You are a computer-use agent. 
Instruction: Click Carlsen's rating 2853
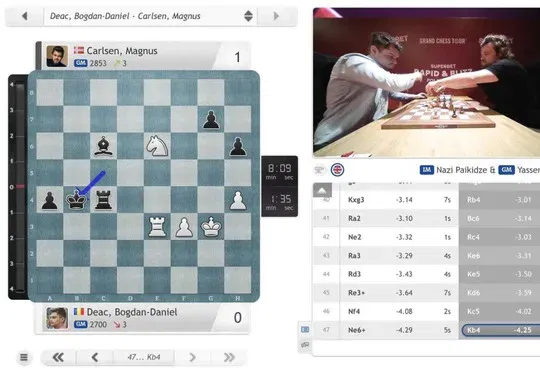tap(98, 63)
